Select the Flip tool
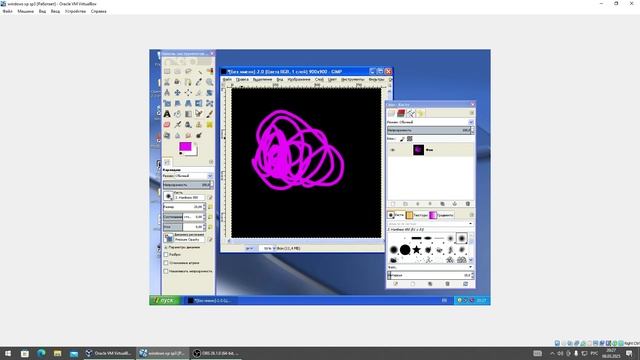 (199, 103)
